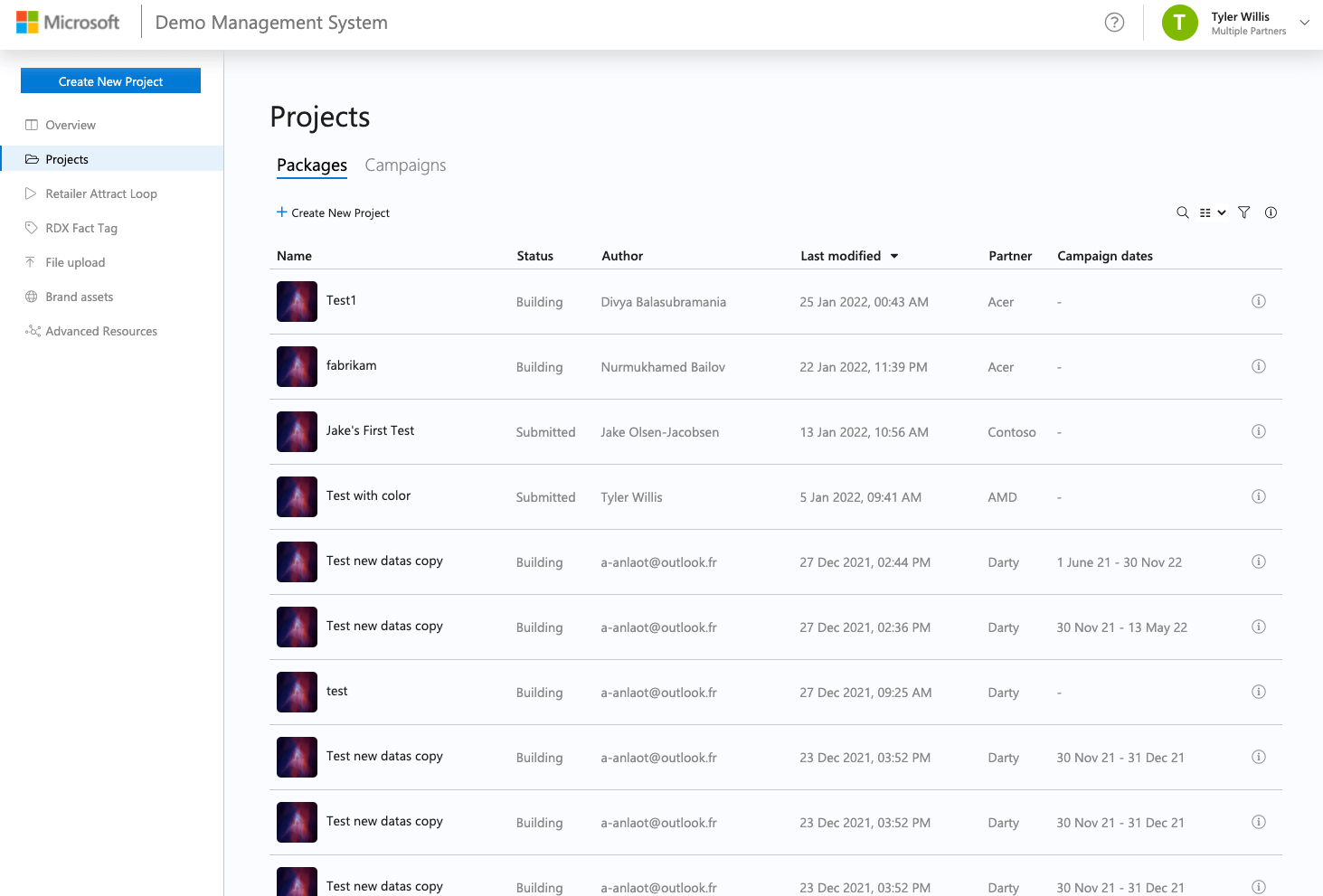This screenshot has height=896, width=1323.
Task: Select the Packages tab
Action: pos(312,165)
